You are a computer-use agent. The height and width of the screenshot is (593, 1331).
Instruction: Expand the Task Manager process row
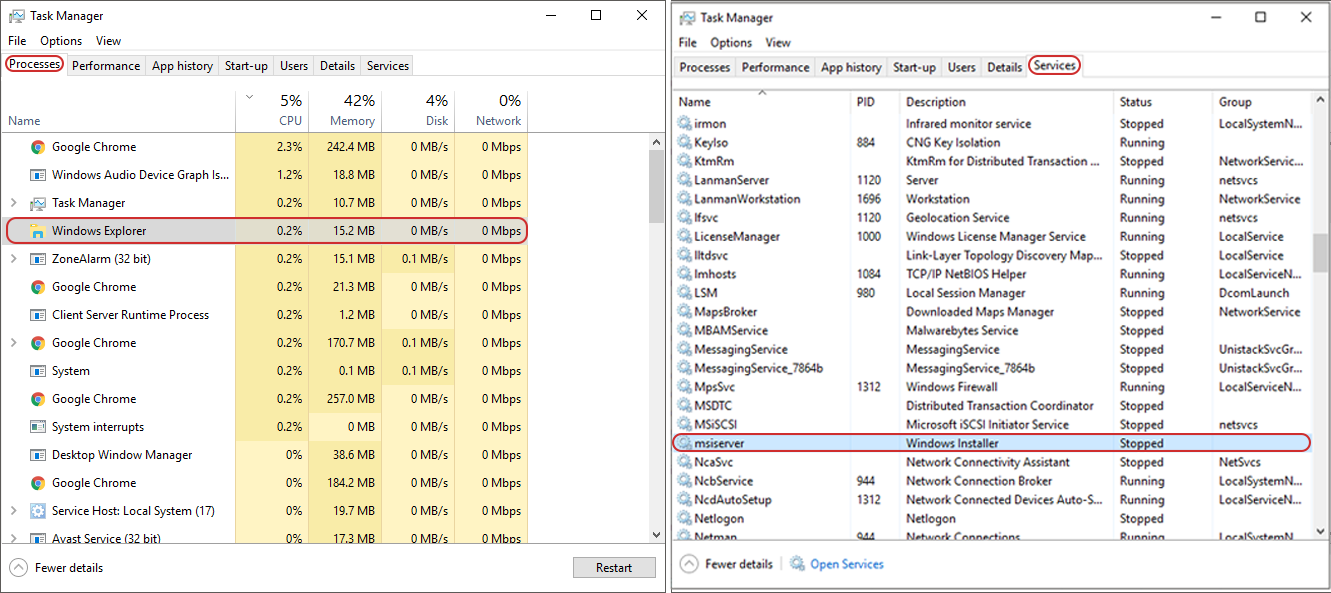coord(13,203)
